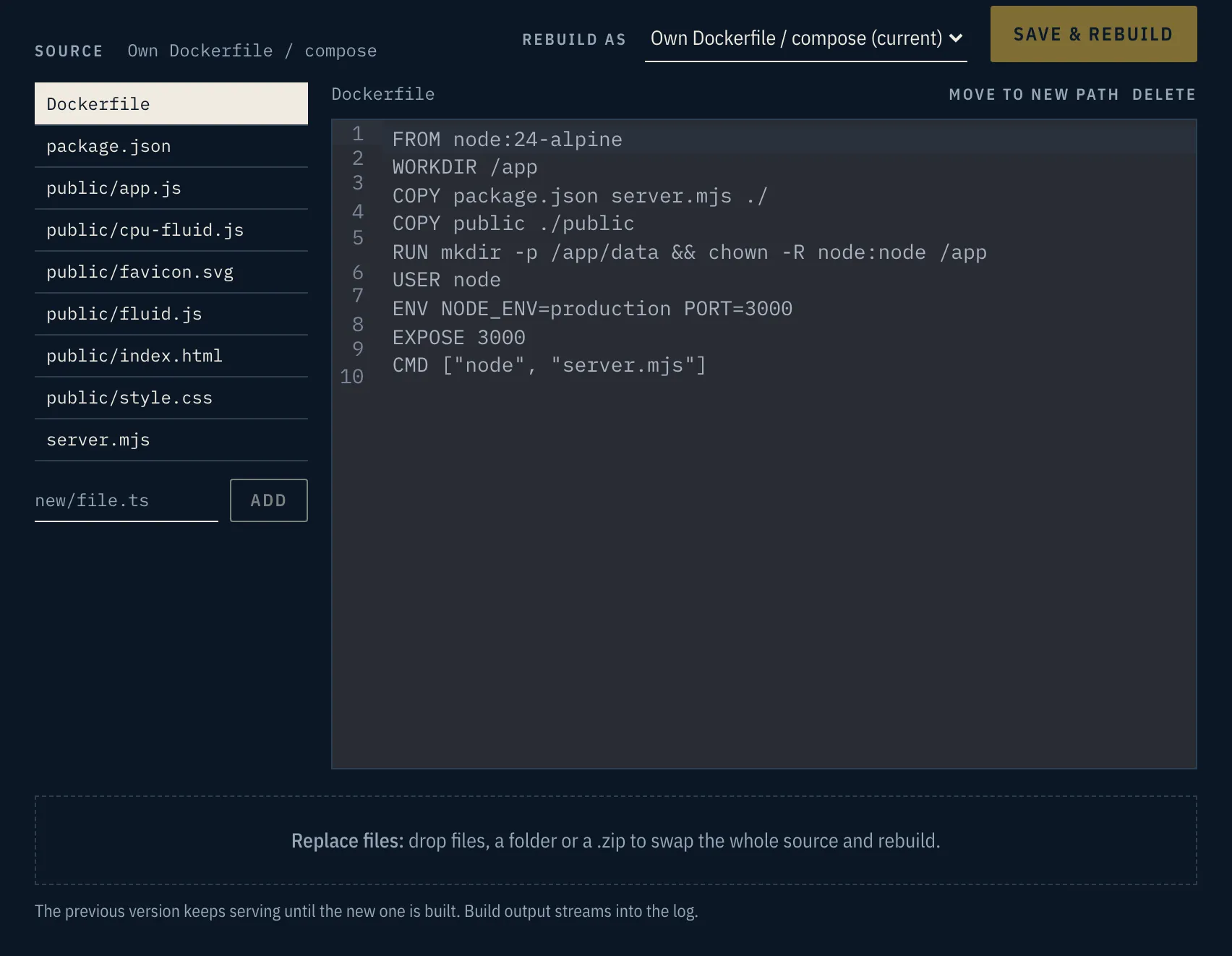This screenshot has height=956, width=1232.
Task: Select Dockerfile in the file list
Action: [x=171, y=104]
